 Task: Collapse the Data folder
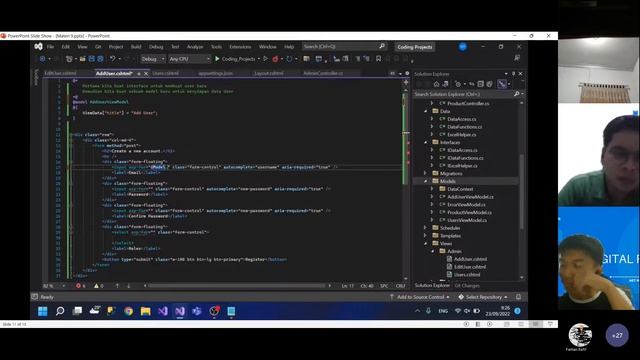425,111
